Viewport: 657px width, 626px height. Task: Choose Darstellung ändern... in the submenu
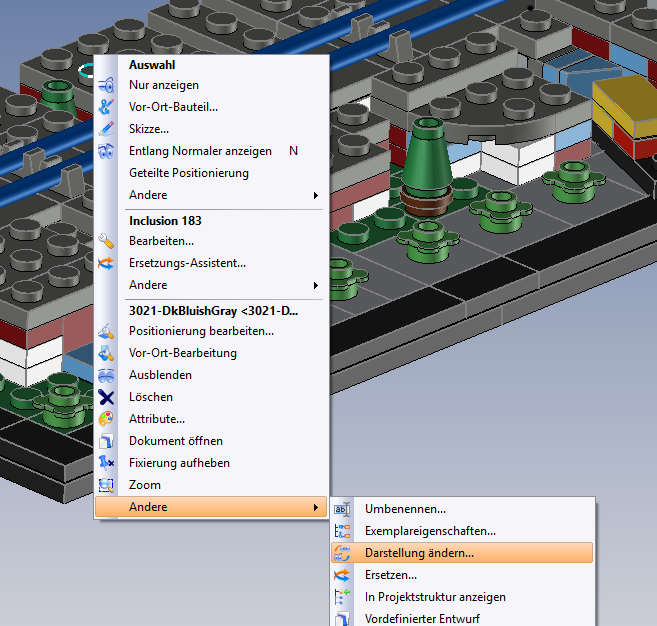(x=462, y=553)
